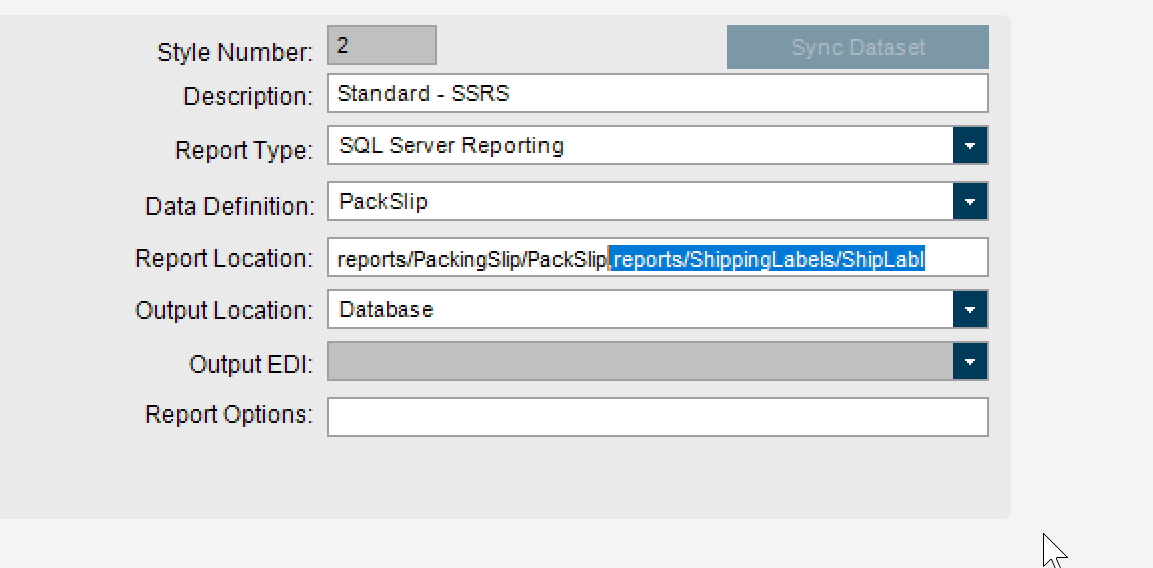This screenshot has width=1153, height=568.
Task: Click the Sync Dataset button
Action: pyautogui.click(x=857, y=47)
